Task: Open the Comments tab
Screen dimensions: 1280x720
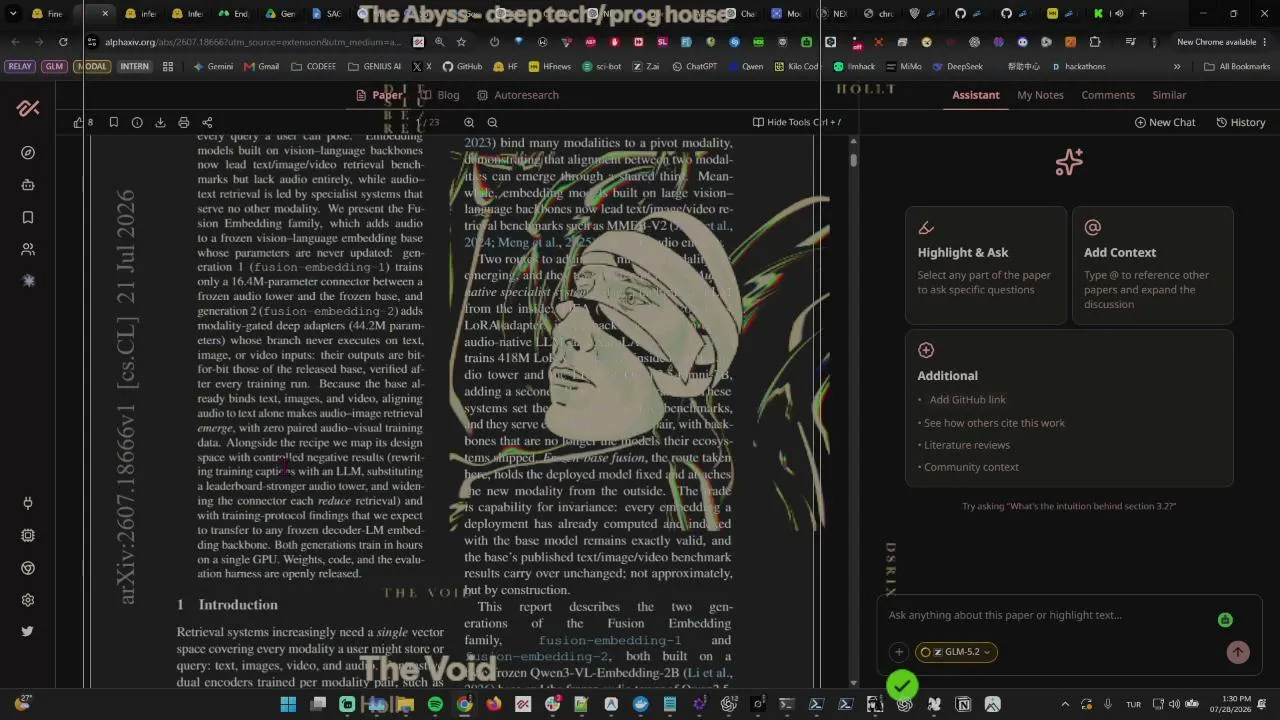Action: pos(1108,95)
